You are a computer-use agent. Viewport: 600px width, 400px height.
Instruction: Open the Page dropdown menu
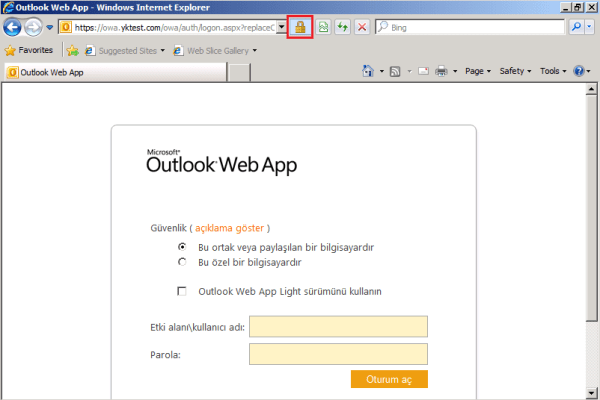tap(477, 71)
